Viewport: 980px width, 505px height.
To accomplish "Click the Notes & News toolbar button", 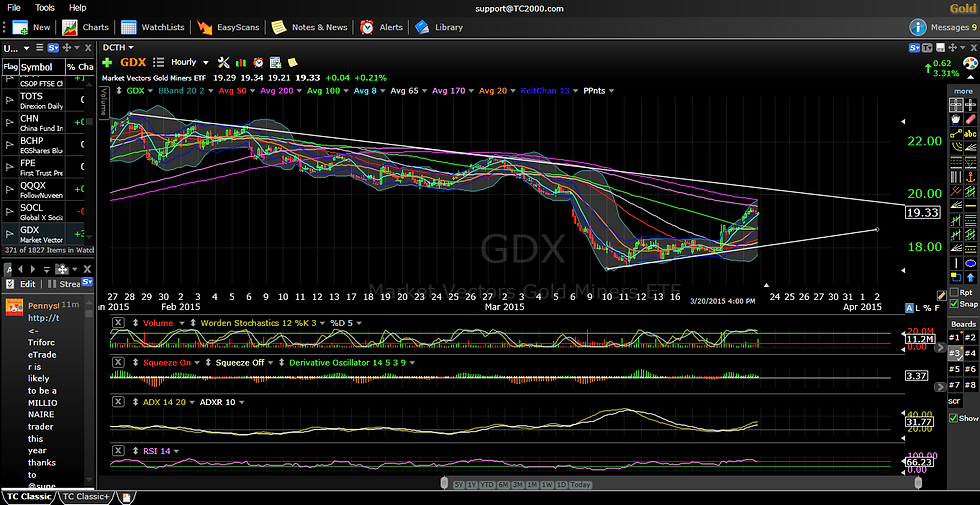I will (x=309, y=27).
